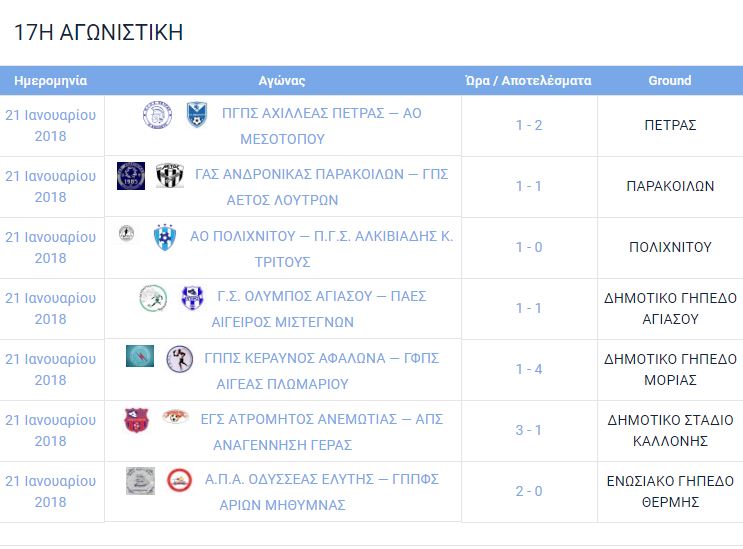This screenshot has width=743, height=549.
Task: Click the ΠΓΠΣ Αχιλλέας Πέτρας team crest
Action: [157, 115]
